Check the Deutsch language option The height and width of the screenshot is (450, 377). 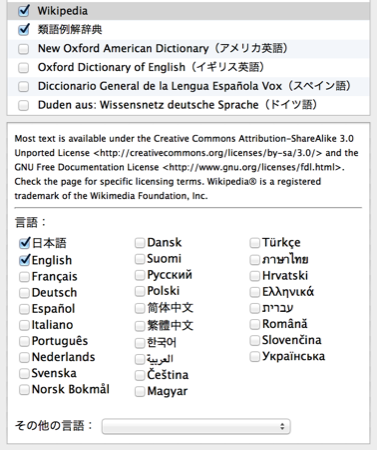[24, 293]
